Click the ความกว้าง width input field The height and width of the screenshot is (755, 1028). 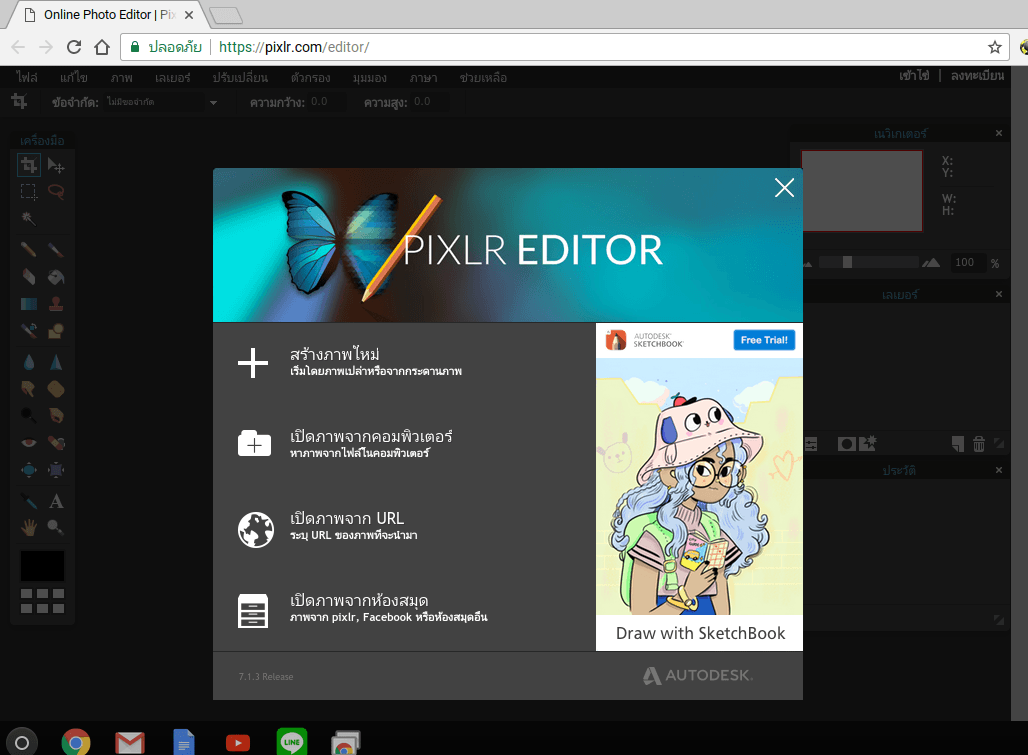click(x=328, y=102)
